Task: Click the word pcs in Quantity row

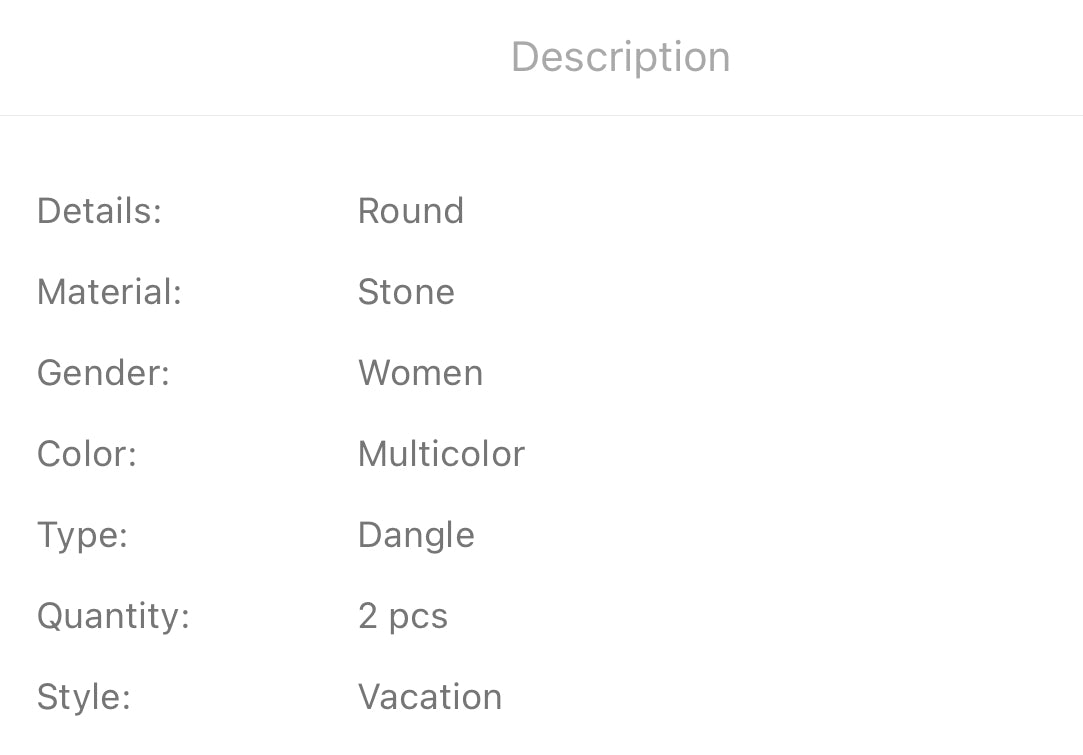Action: tap(418, 617)
